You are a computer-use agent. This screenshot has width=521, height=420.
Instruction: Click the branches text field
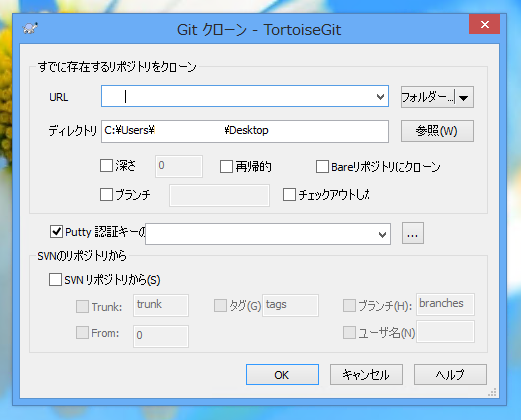pos(445,304)
